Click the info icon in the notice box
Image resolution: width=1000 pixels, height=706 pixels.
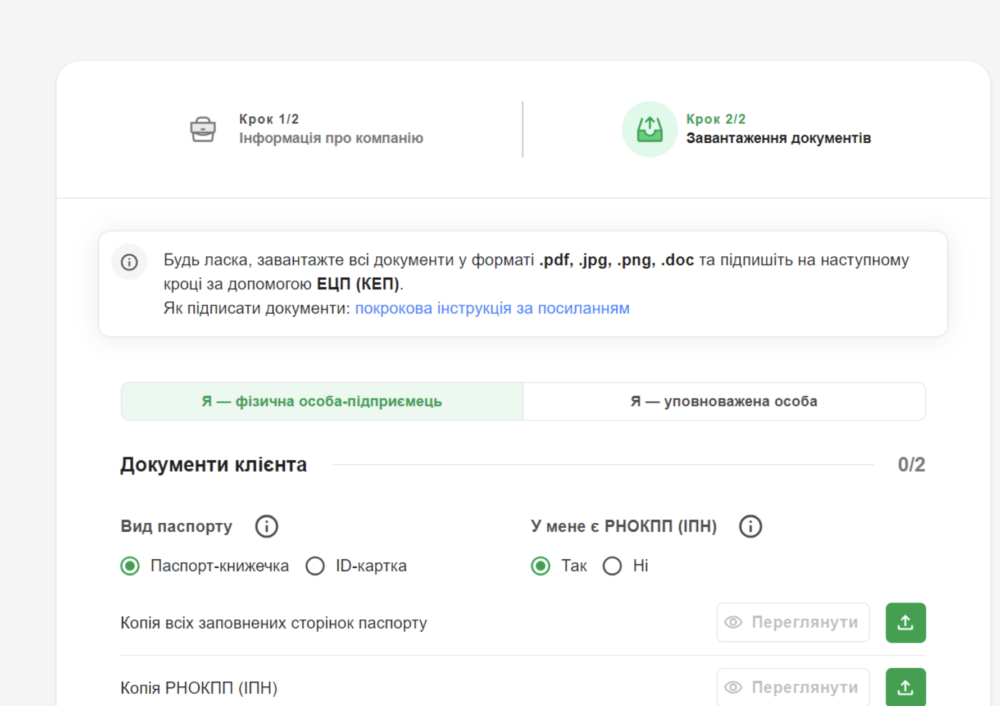pyautogui.click(x=129, y=262)
